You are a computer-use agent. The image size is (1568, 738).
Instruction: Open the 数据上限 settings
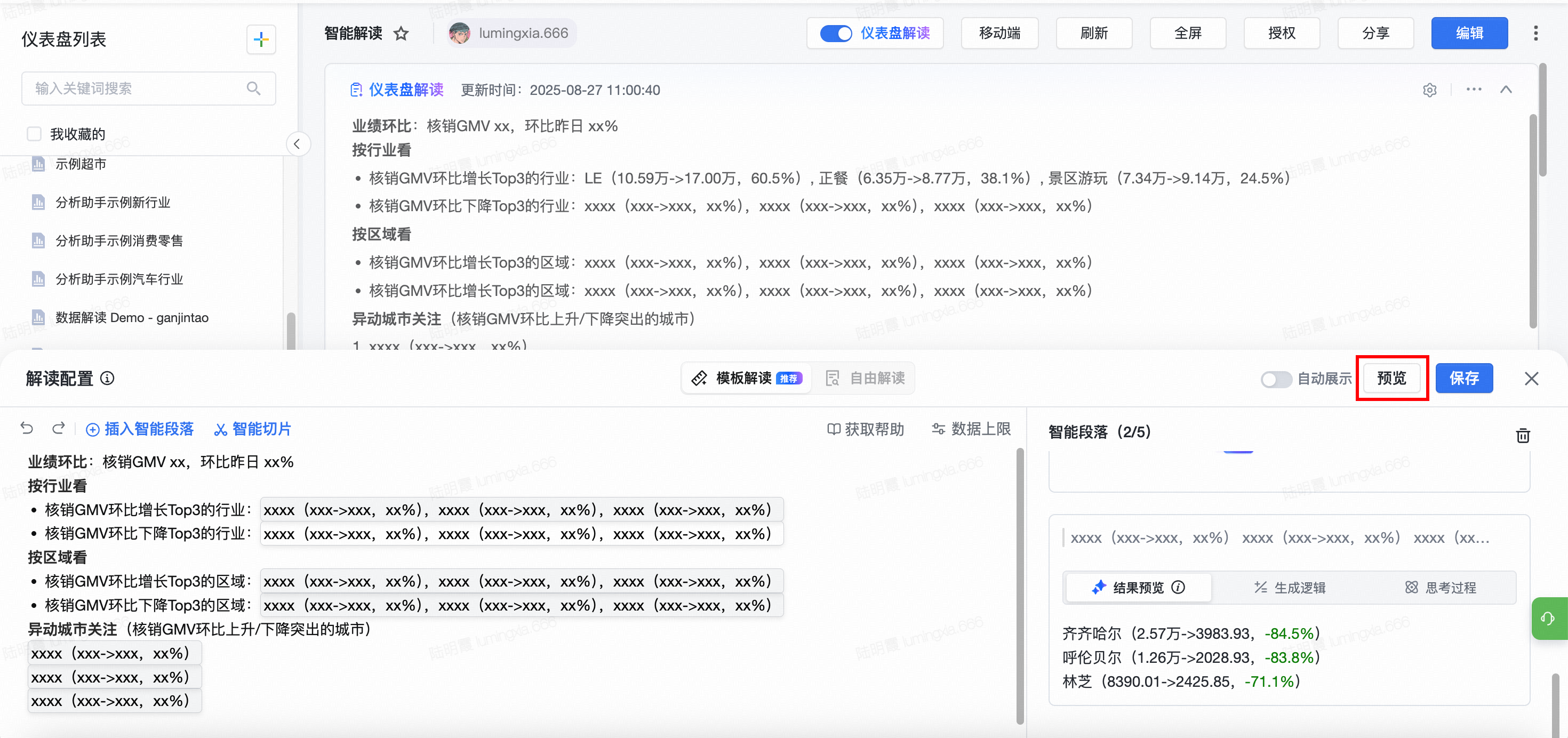point(971,429)
